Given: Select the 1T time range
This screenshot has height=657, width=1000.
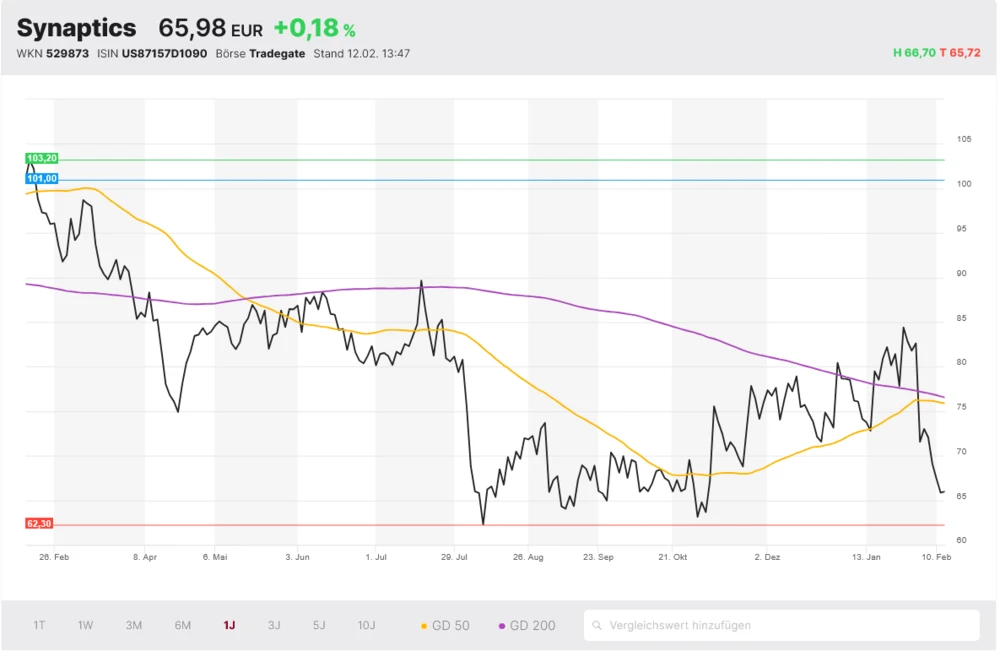Looking at the screenshot, I should [39, 625].
